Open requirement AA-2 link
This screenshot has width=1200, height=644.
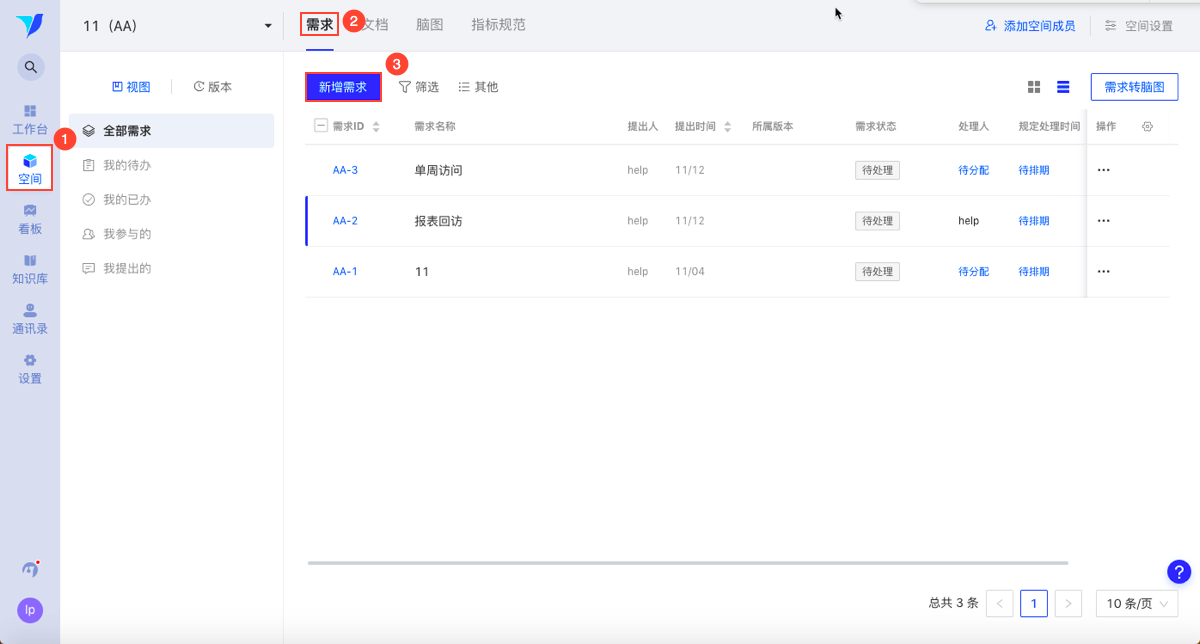[345, 220]
